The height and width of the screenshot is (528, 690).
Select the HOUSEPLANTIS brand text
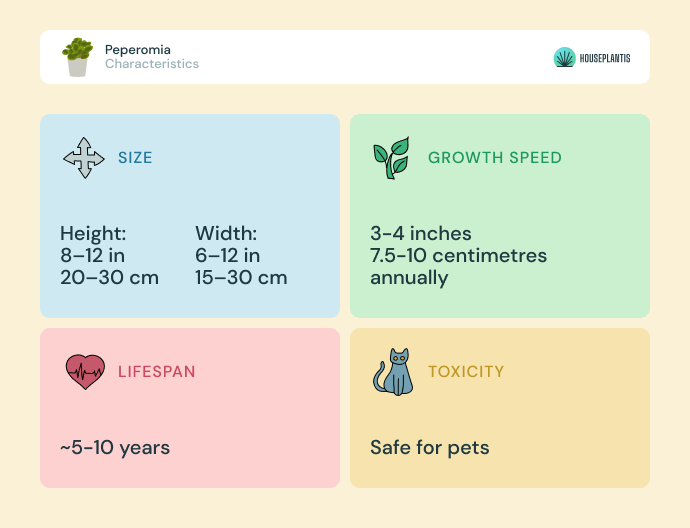(605, 58)
